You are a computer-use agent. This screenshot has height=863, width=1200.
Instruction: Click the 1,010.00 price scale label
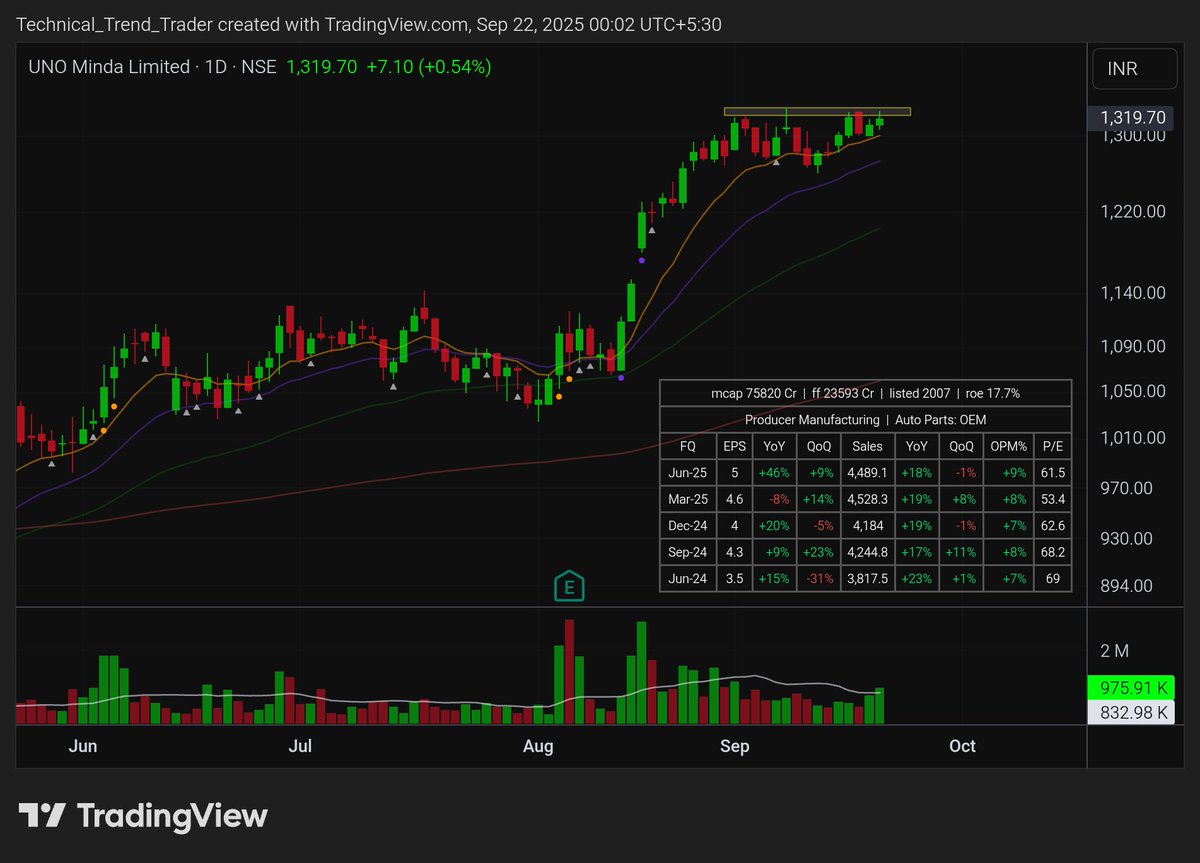(1133, 438)
